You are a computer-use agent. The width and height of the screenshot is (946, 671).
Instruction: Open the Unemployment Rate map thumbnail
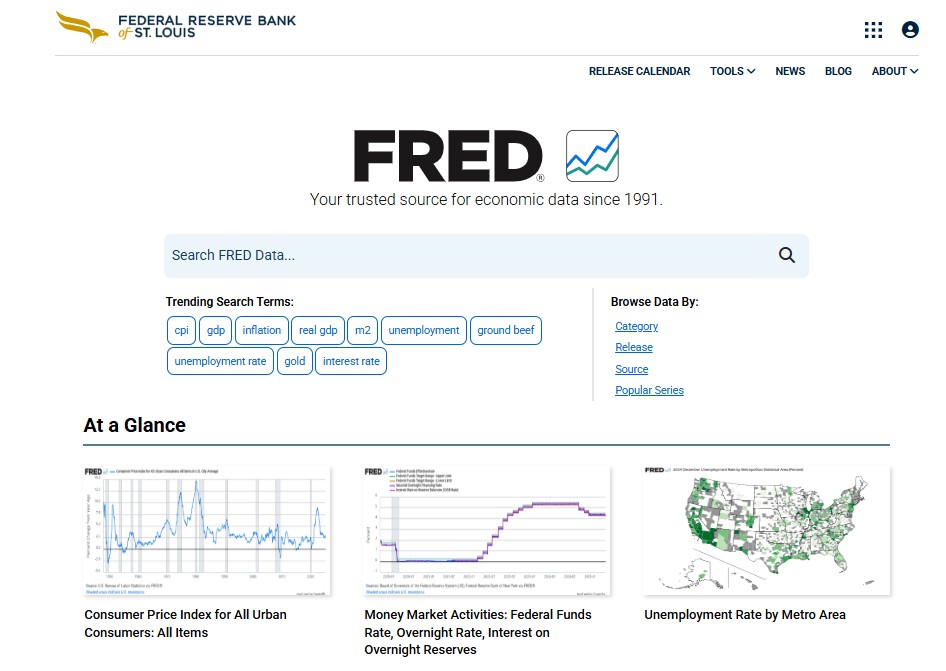767,531
